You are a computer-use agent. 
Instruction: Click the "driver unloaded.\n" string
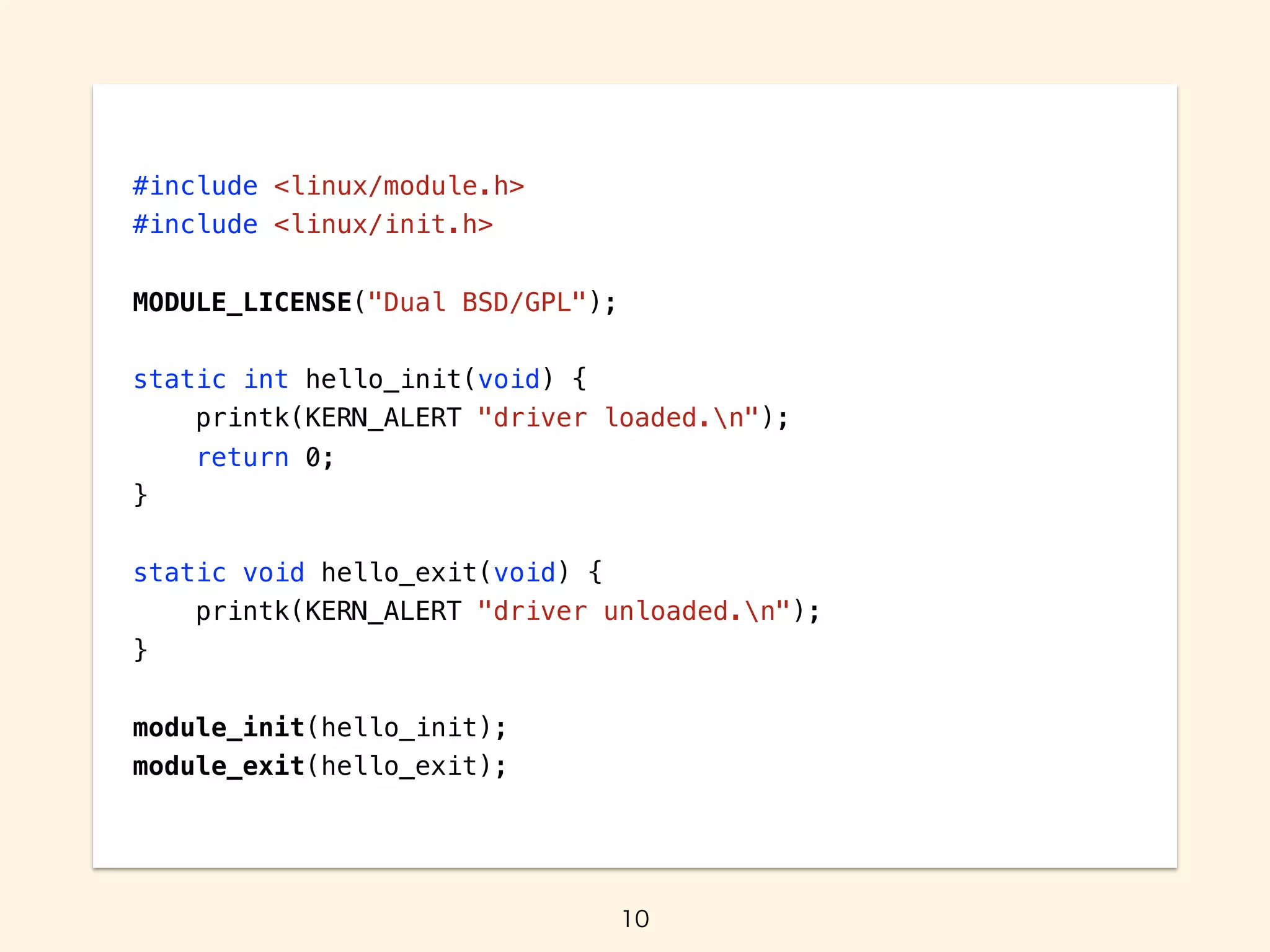pos(634,611)
